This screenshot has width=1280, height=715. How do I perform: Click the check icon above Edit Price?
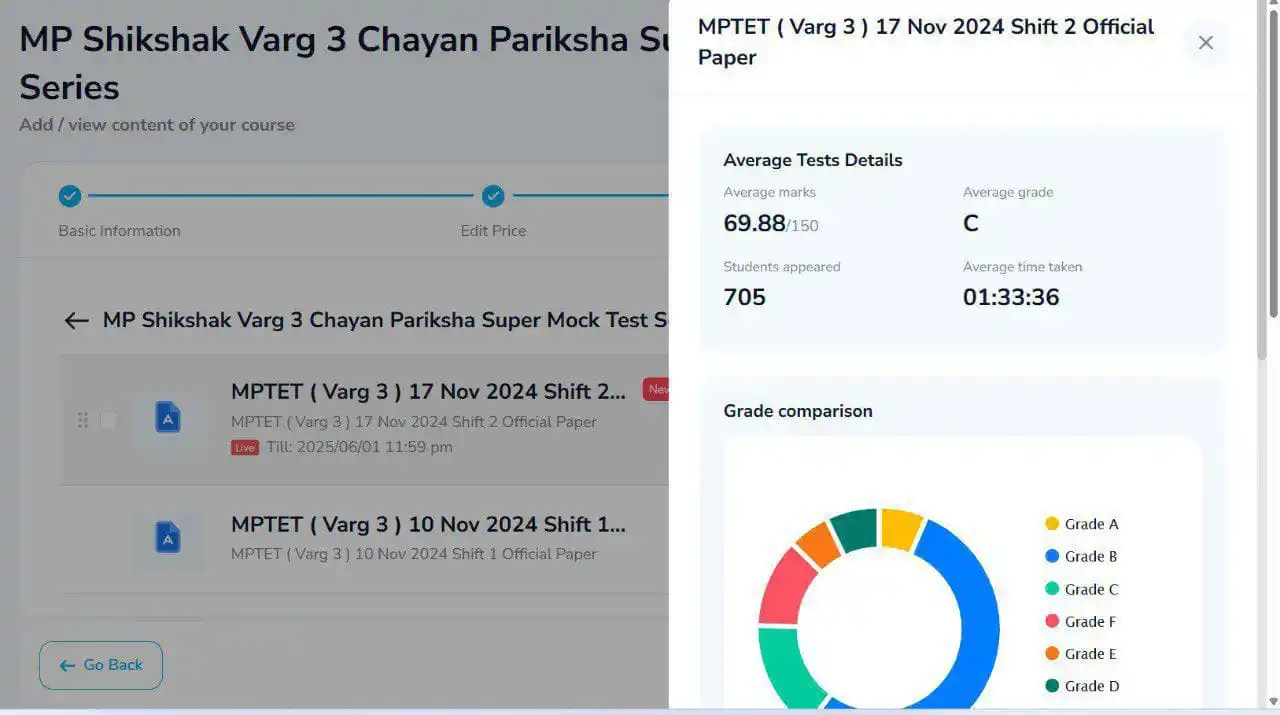pos(493,196)
